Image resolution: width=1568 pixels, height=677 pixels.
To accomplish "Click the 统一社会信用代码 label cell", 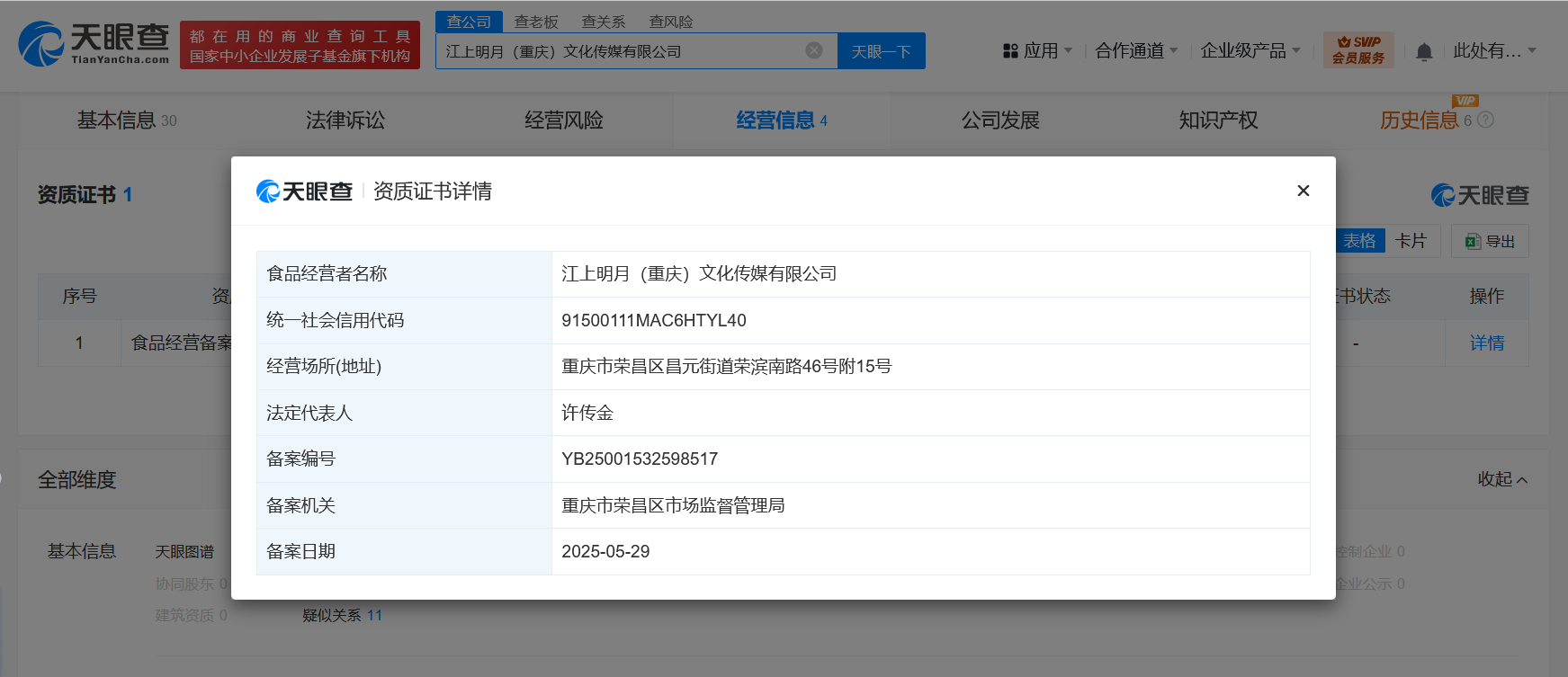I will tap(404, 320).
